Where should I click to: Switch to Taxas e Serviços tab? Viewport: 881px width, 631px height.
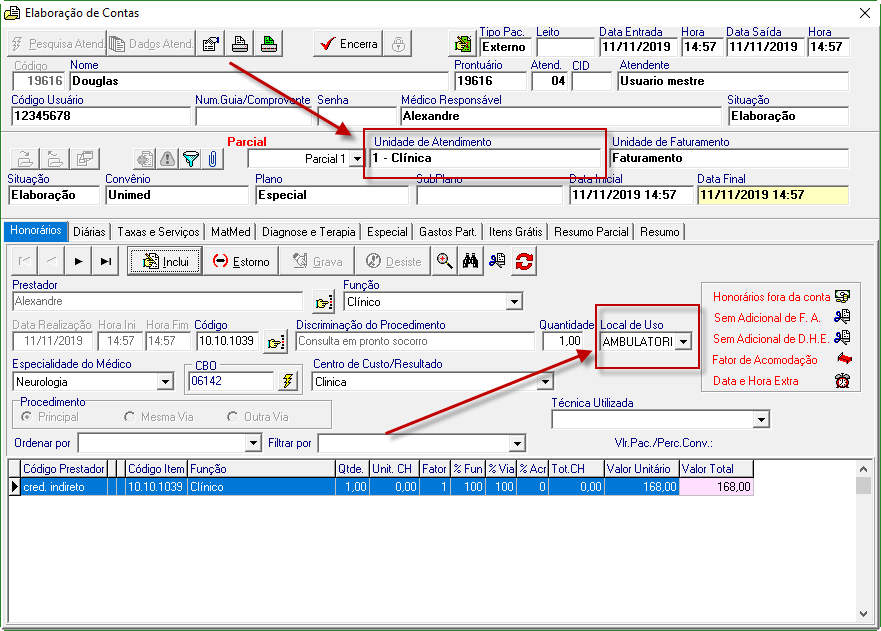click(x=158, y=231)
